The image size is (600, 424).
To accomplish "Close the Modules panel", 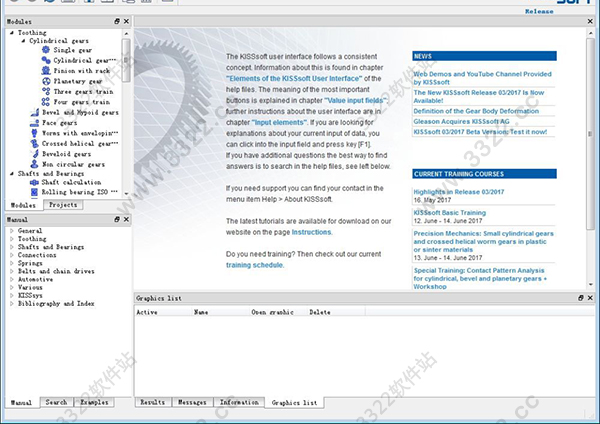I will [126, 21].
